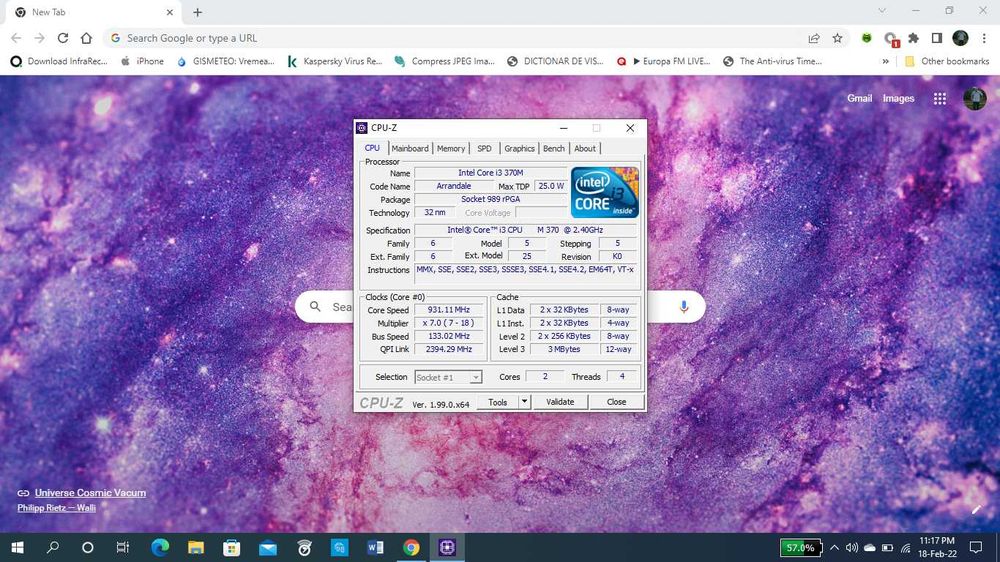The width and height of the screenshot is (1000, 562).
Task: Open the Chrome profile avatar in toolbar
Action: [960, 38]
